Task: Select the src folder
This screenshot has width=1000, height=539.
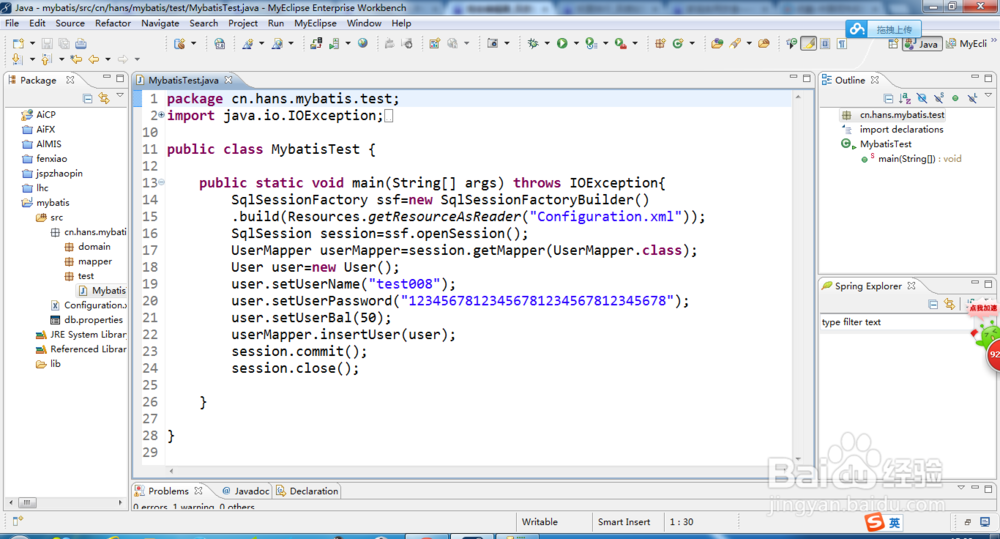Action: (50, 218)
